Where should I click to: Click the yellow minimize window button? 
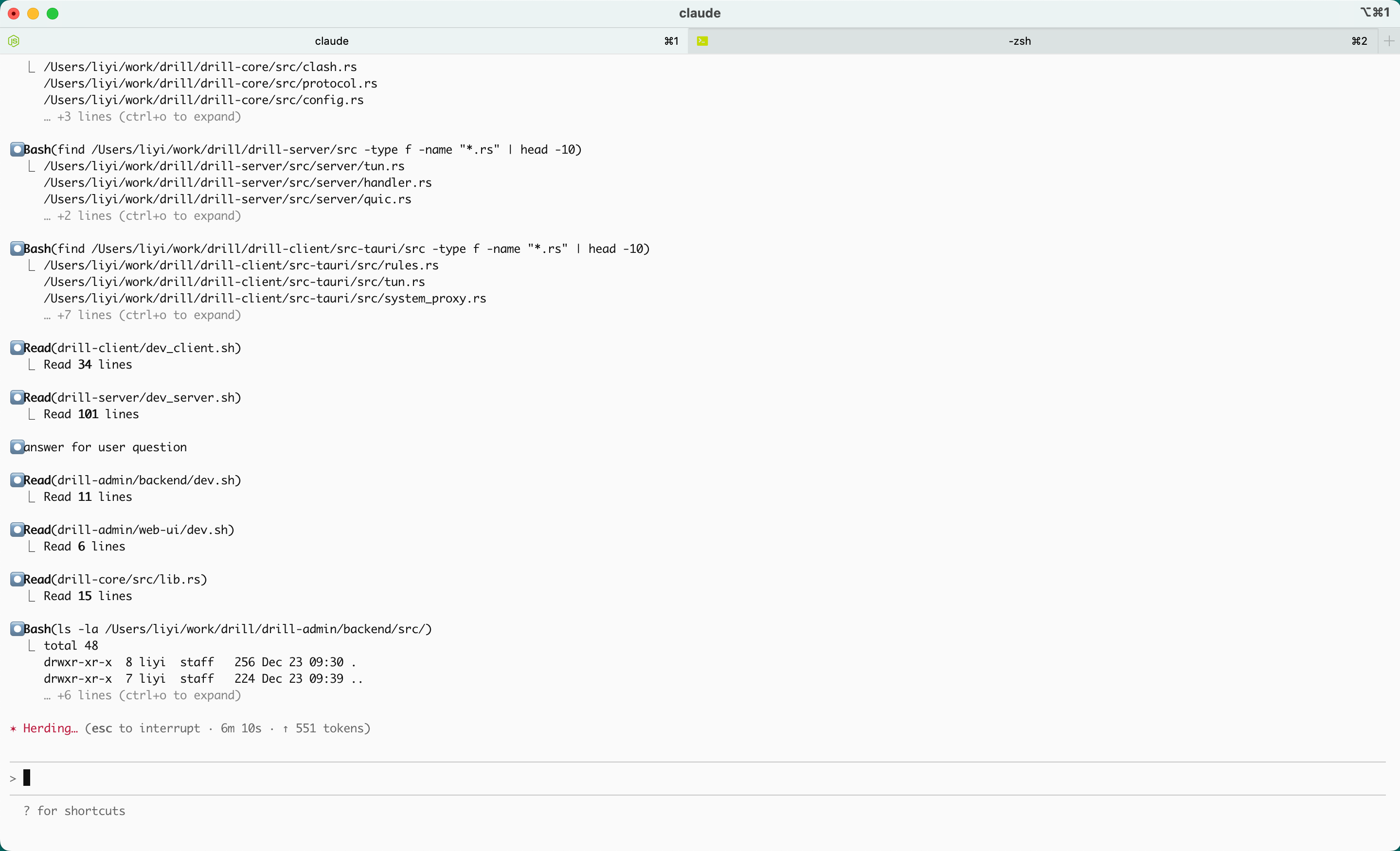click(x=33, y=14)
